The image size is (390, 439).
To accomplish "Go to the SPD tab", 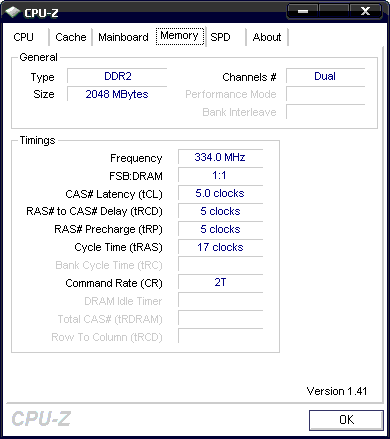I will (x=220, y=37).
